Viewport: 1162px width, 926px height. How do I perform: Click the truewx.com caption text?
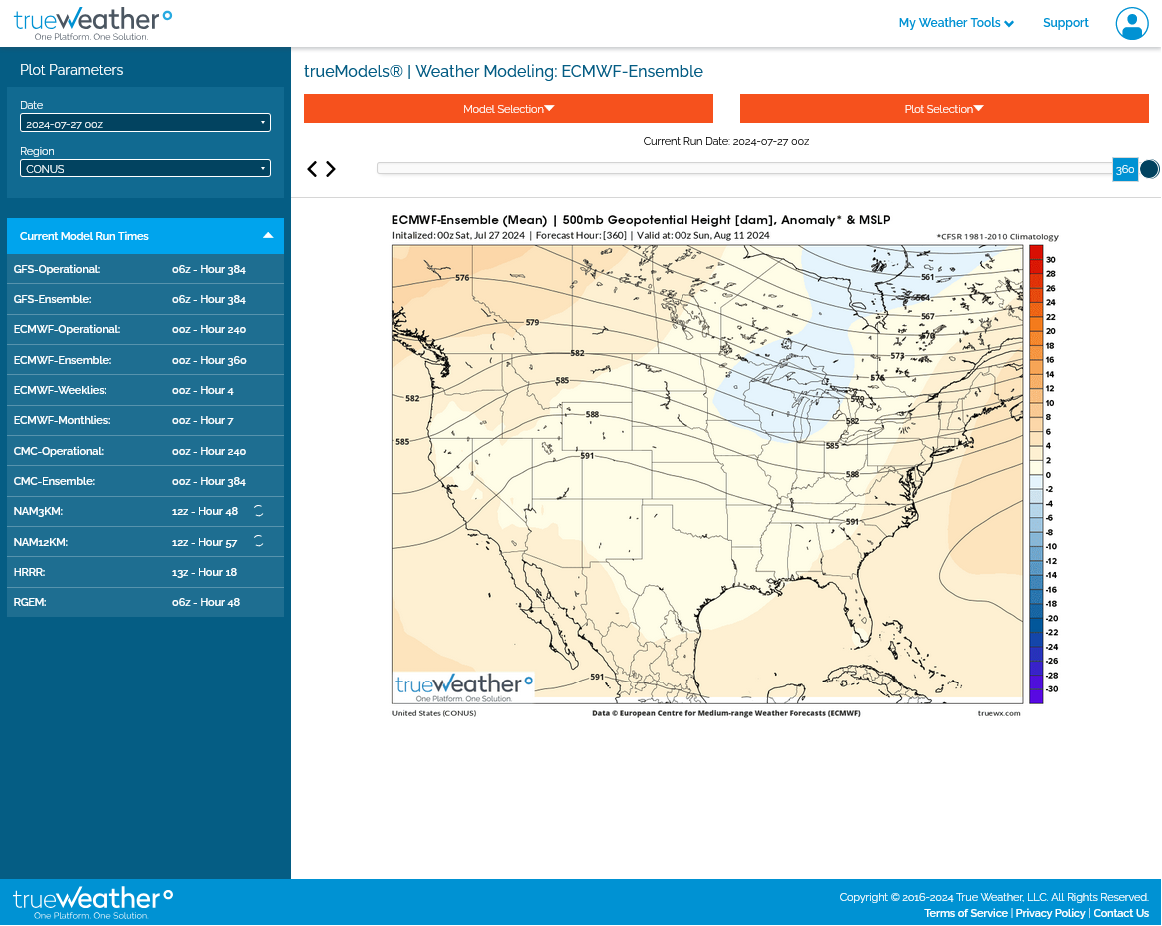(x=999, y=713)
